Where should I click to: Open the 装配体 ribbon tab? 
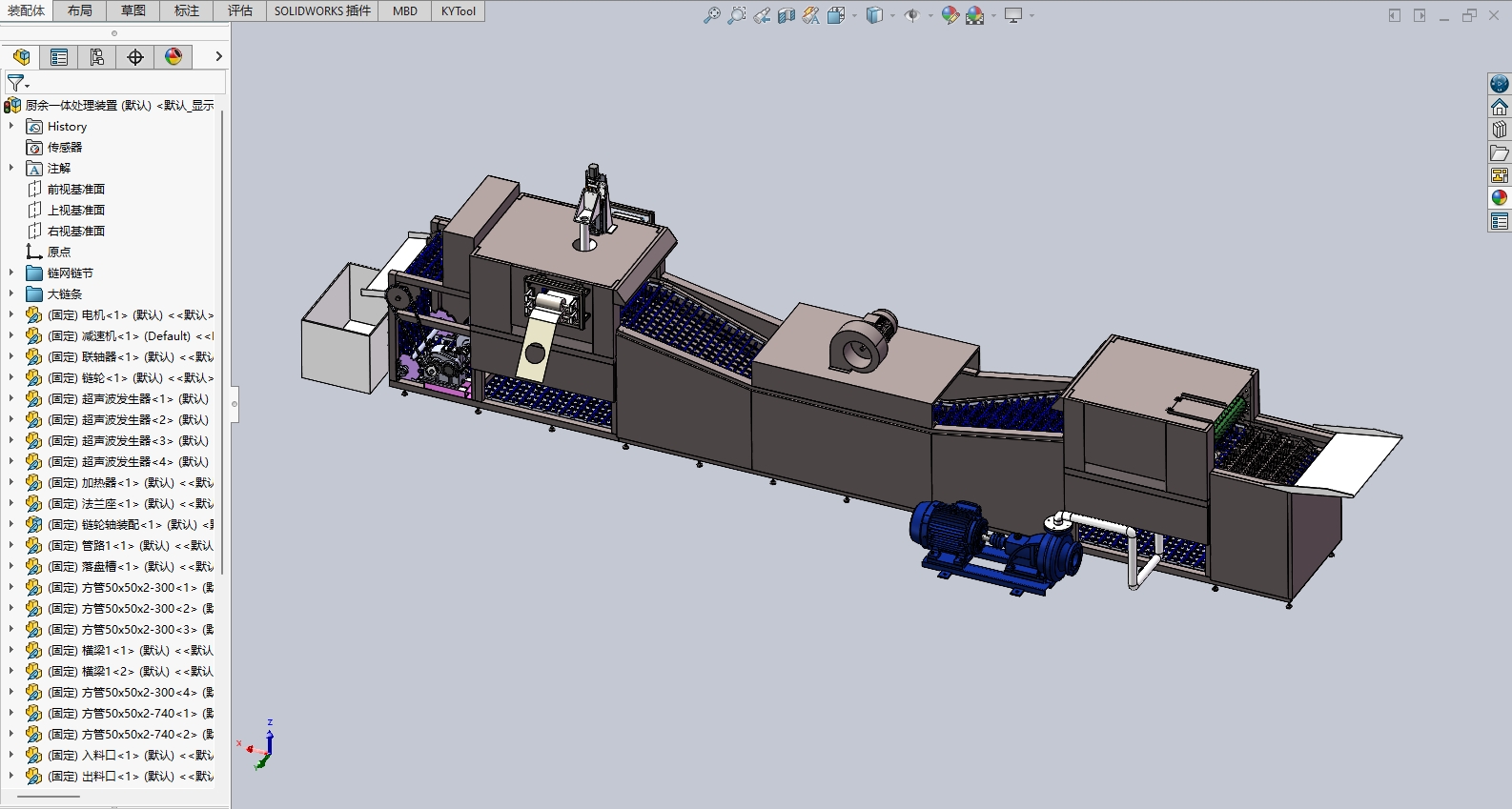coord(26,10)
